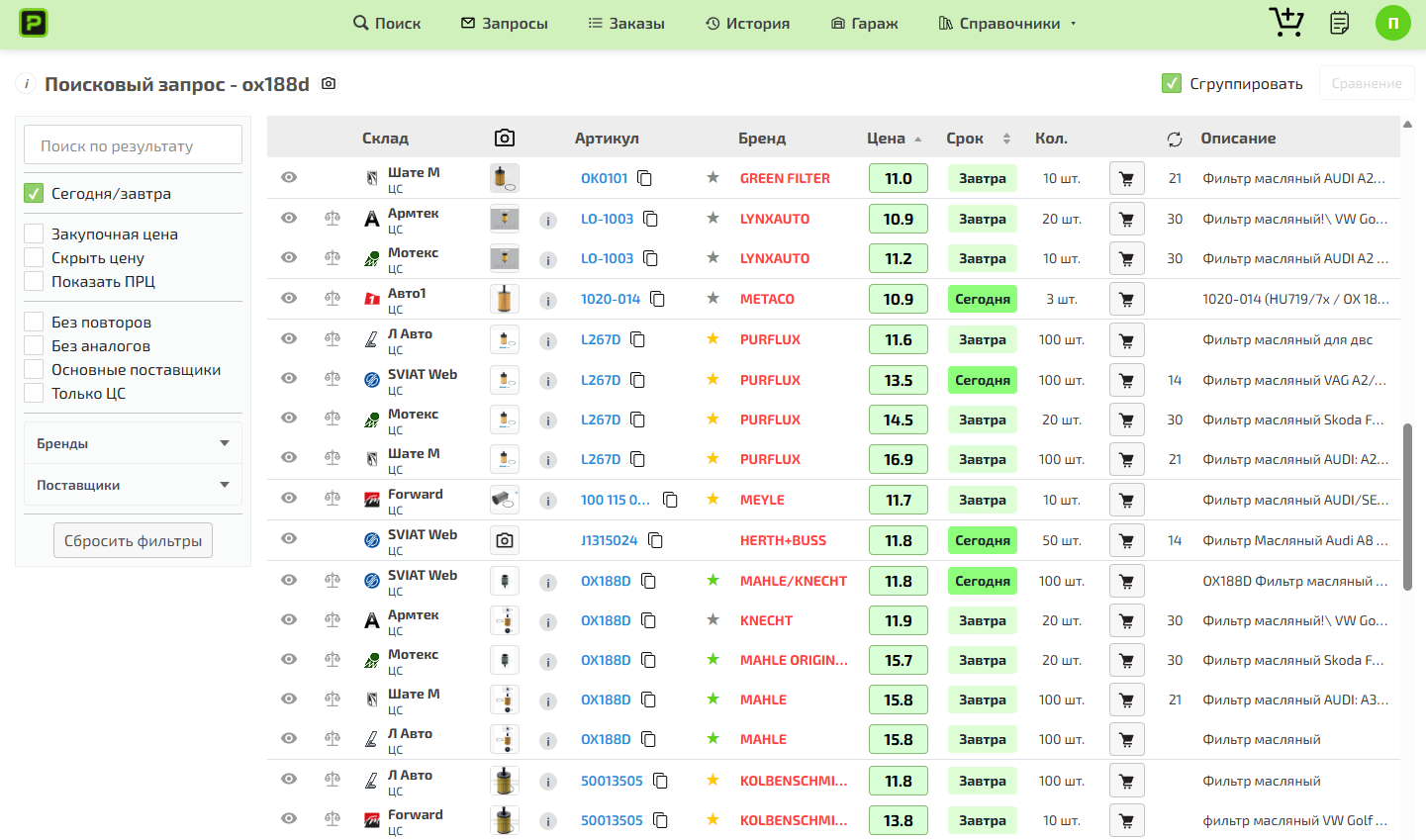Add MAHLE/KNECHT OX188D to cart
Viewport: 1426px width, 840px height.
(1127, 581)
